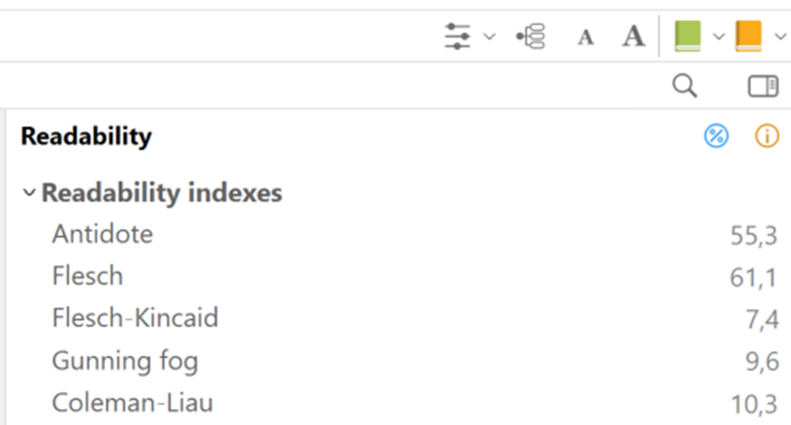
Task: Click the Flesch-Kincaid index entry
Action: coord(135,318)
